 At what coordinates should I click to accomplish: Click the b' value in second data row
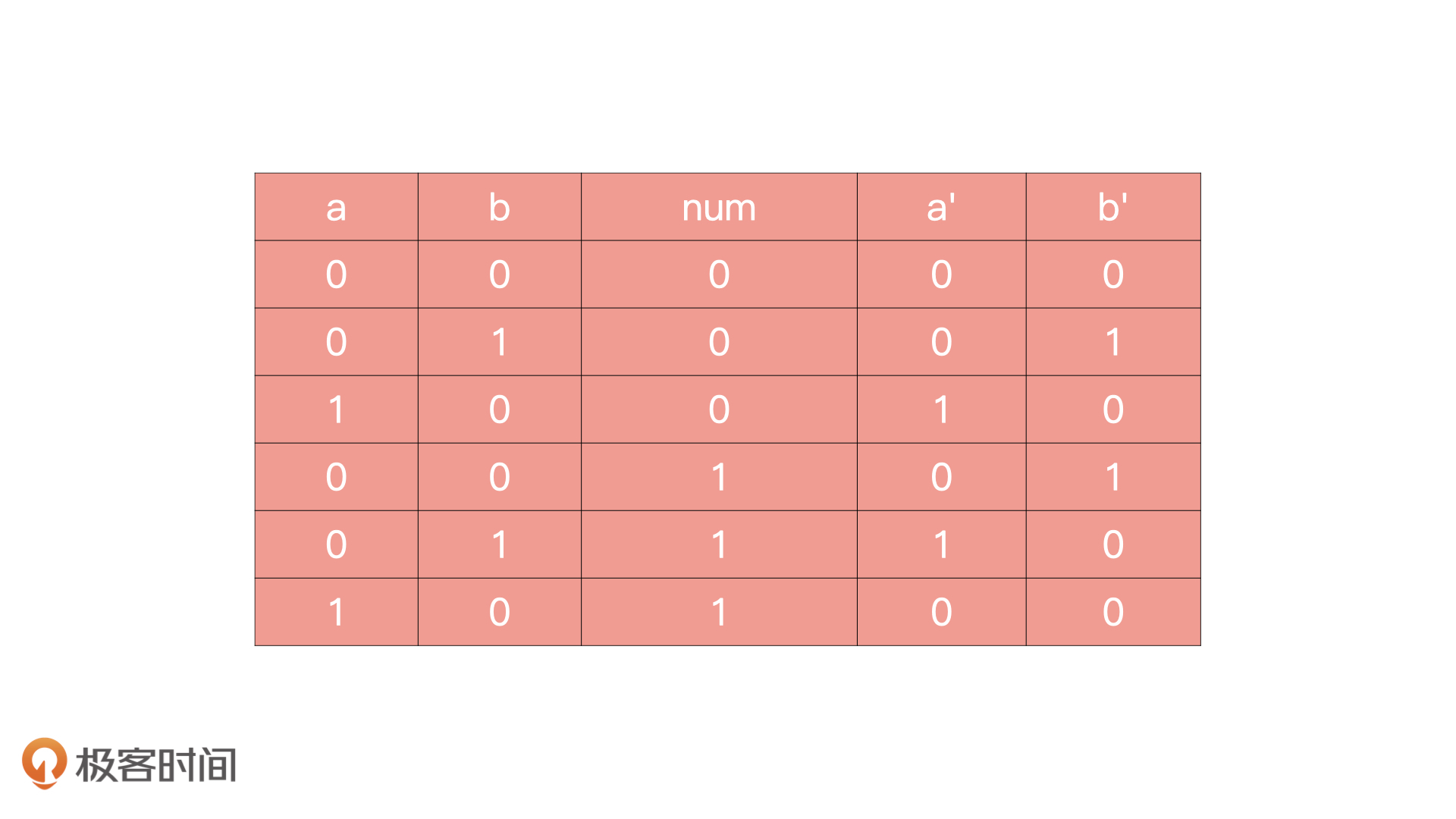pos(1112,342)
